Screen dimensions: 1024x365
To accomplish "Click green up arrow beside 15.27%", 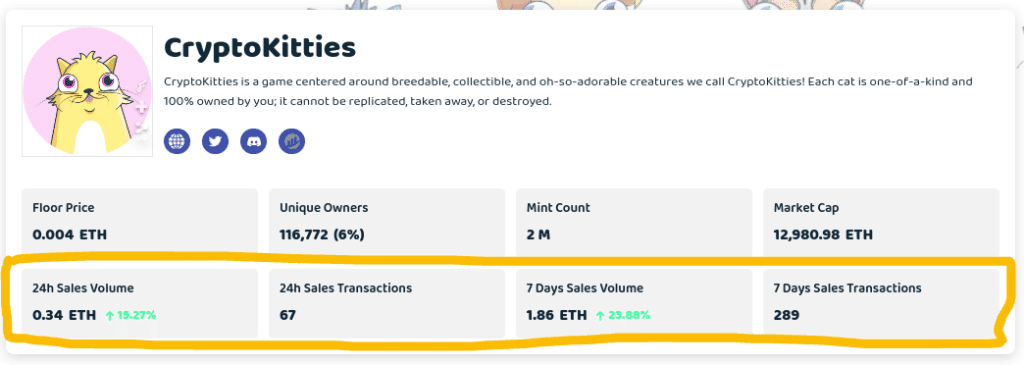I will tap(110, 316).
